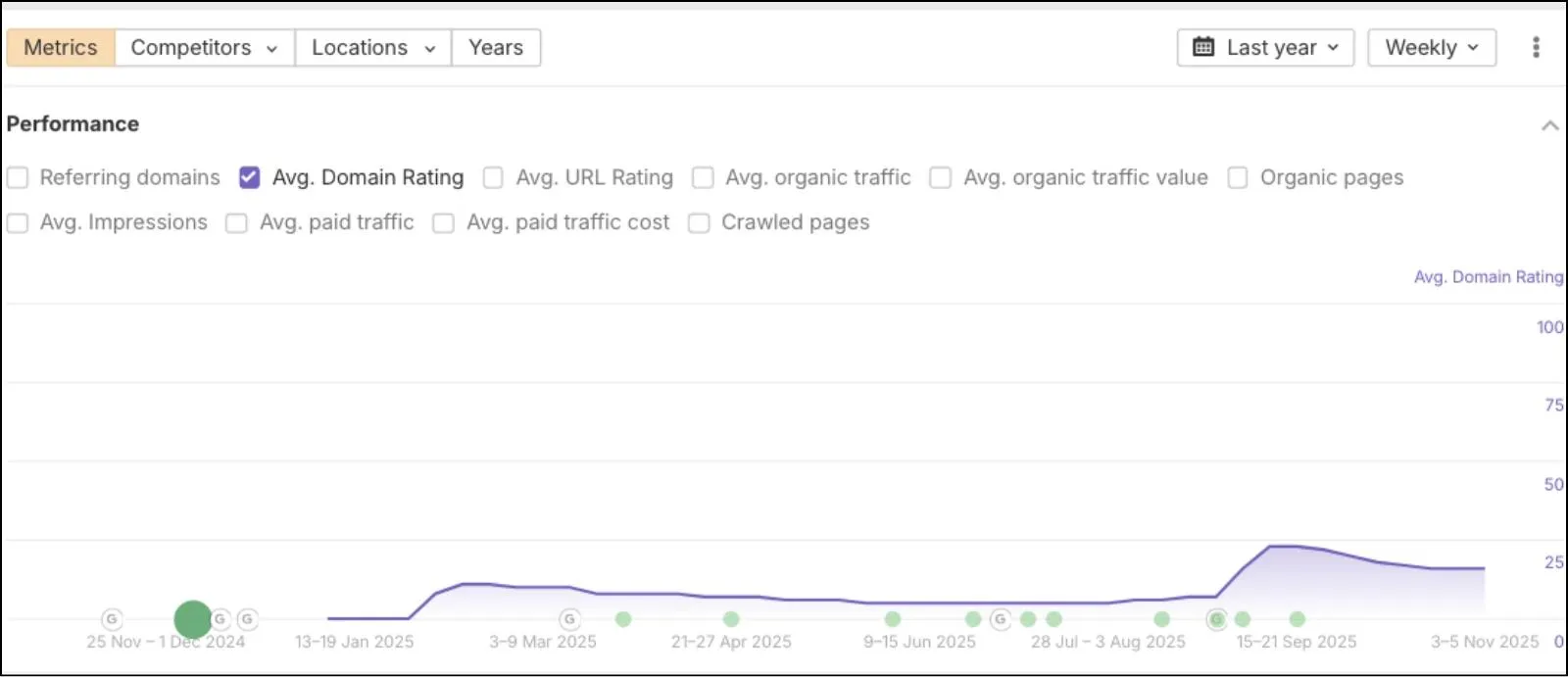Enable the Referring domains checkbox
The height and width of the screenshot is (677, 1568).
click(x=18, y=177)
